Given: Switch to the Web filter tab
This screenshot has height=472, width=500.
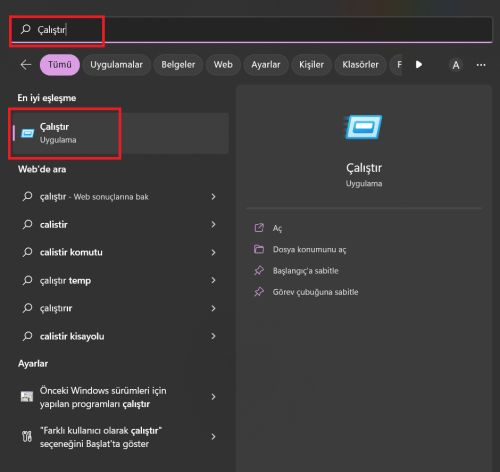Looking at the screenshot, I should point(223,65).
